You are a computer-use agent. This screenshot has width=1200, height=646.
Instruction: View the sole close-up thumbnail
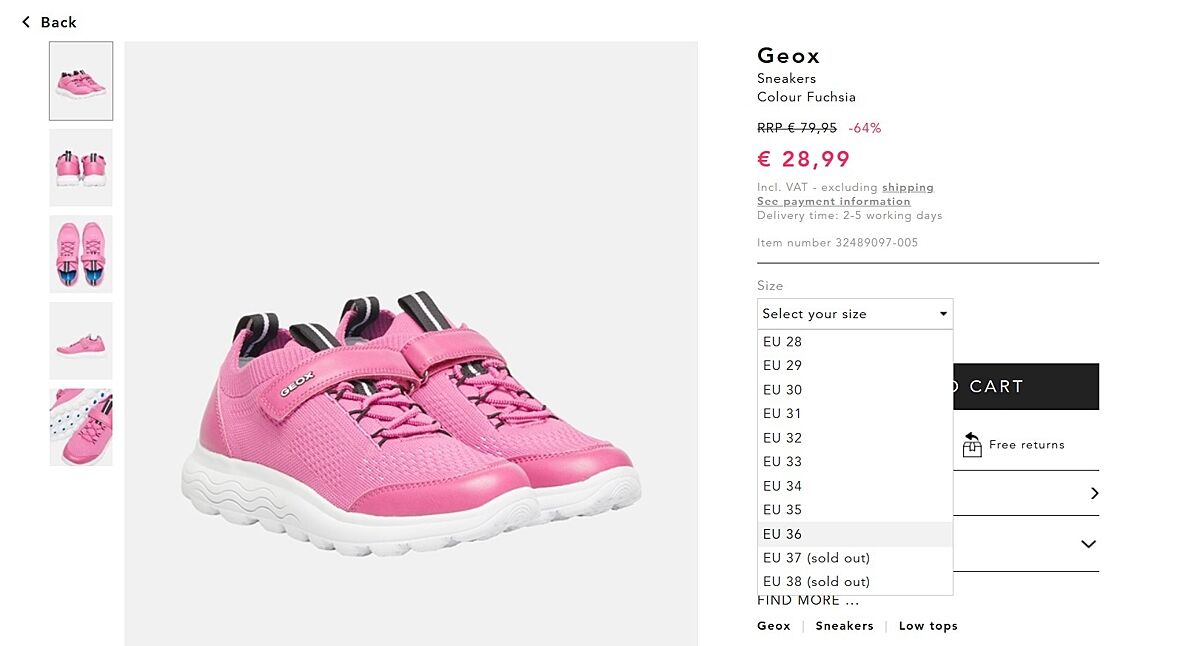click(x=81, y=427)
